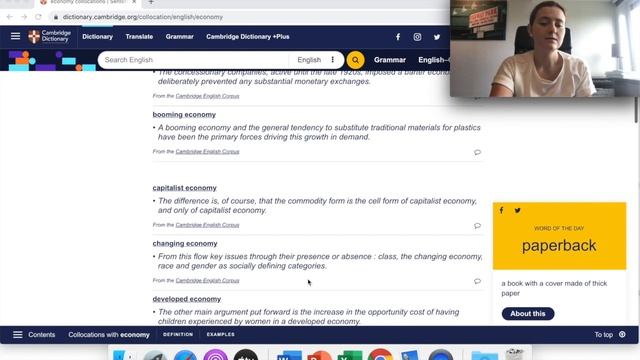Open Cambridge Dictionary Facebook page icon
Image resolution: width=640 pixels, height=360 pixels.
pos(398,37)
